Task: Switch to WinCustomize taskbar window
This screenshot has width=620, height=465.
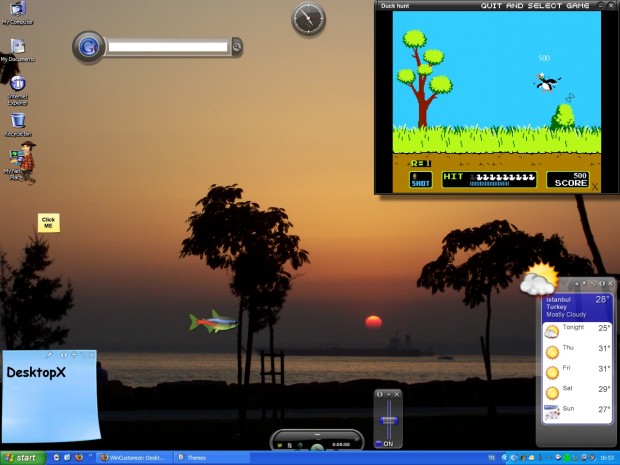Action: [x=133, y=457]
